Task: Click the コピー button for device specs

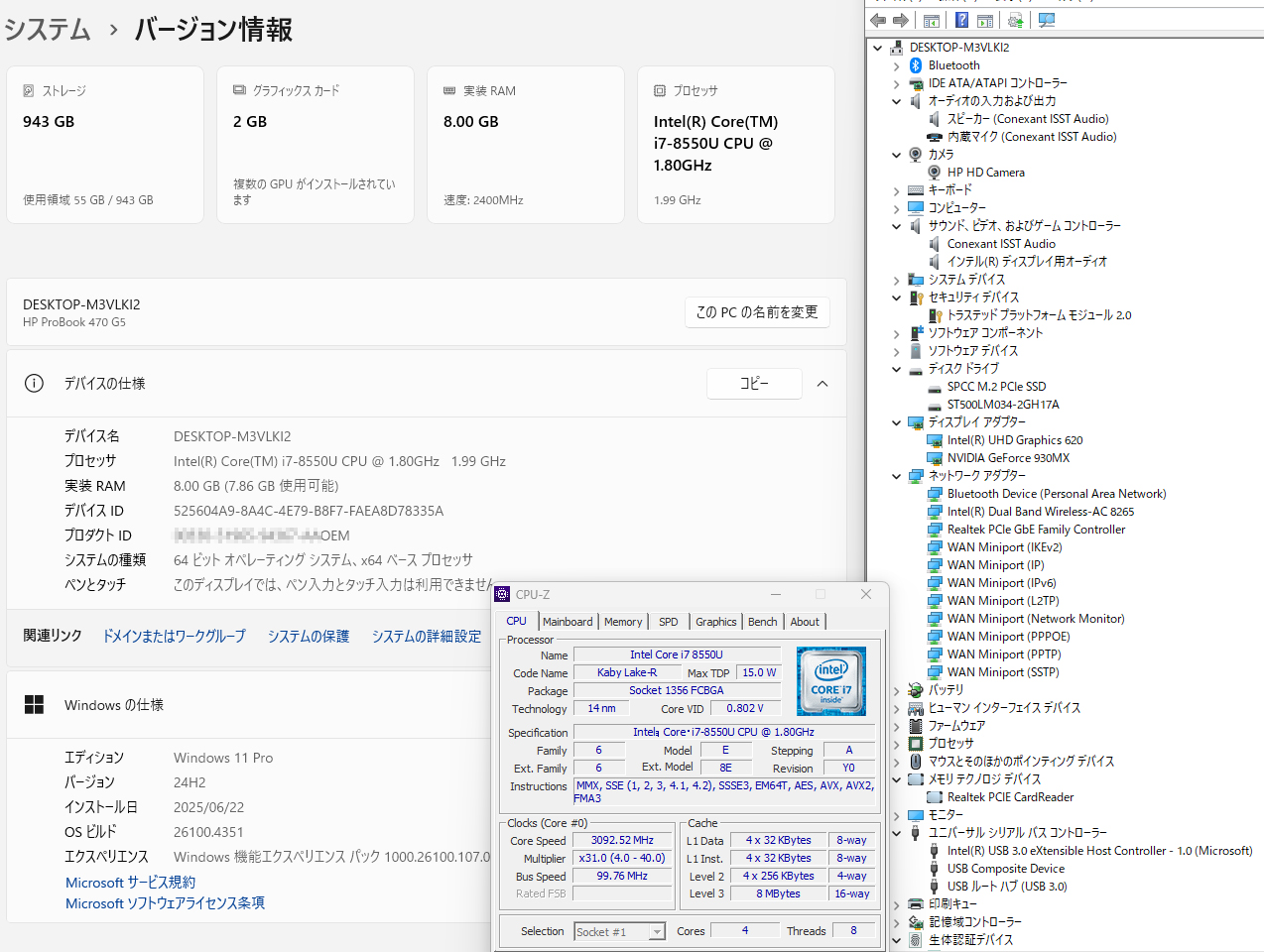Action: tap(754, 384)
